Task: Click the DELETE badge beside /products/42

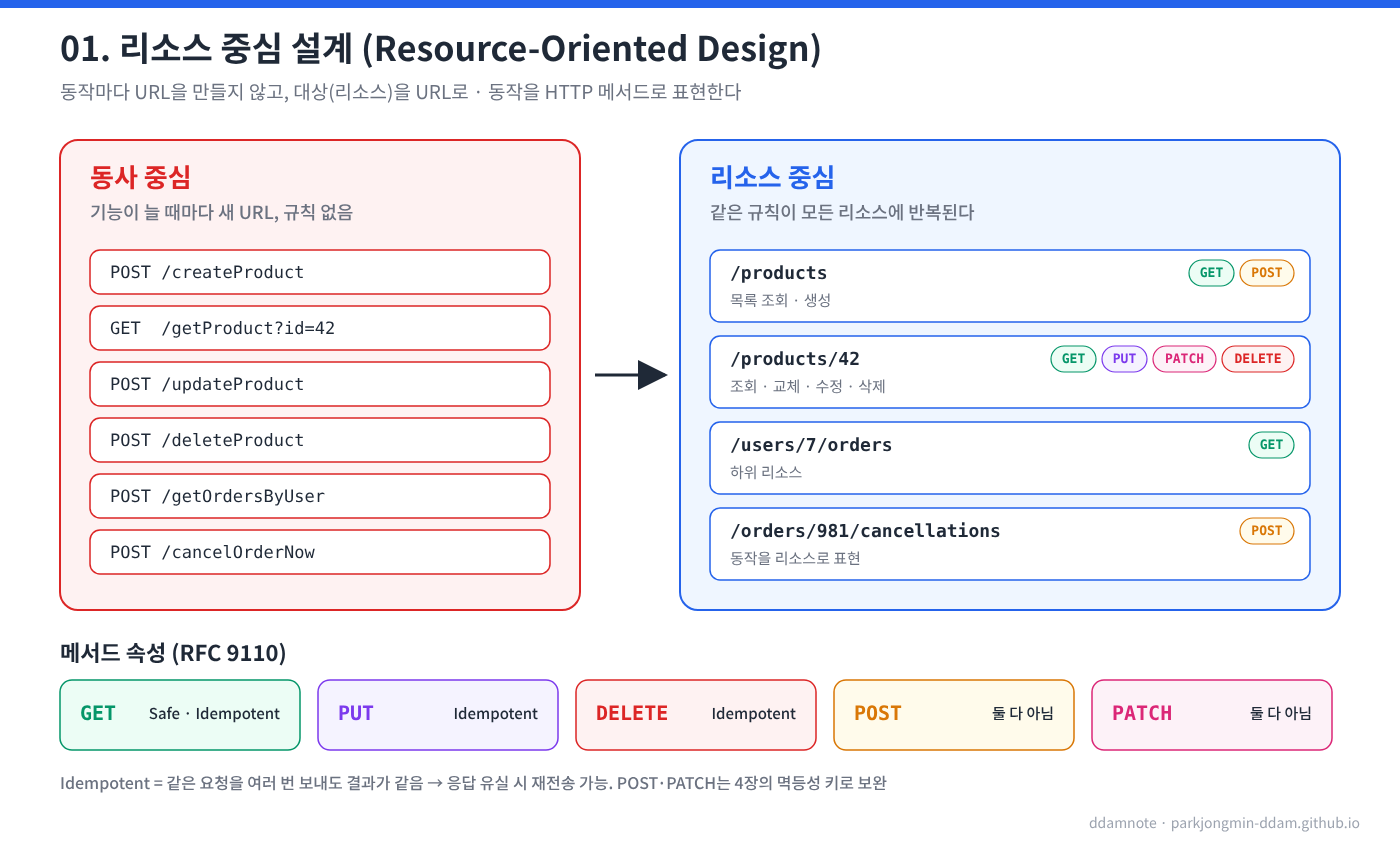Action: (x=1258, y=359)
